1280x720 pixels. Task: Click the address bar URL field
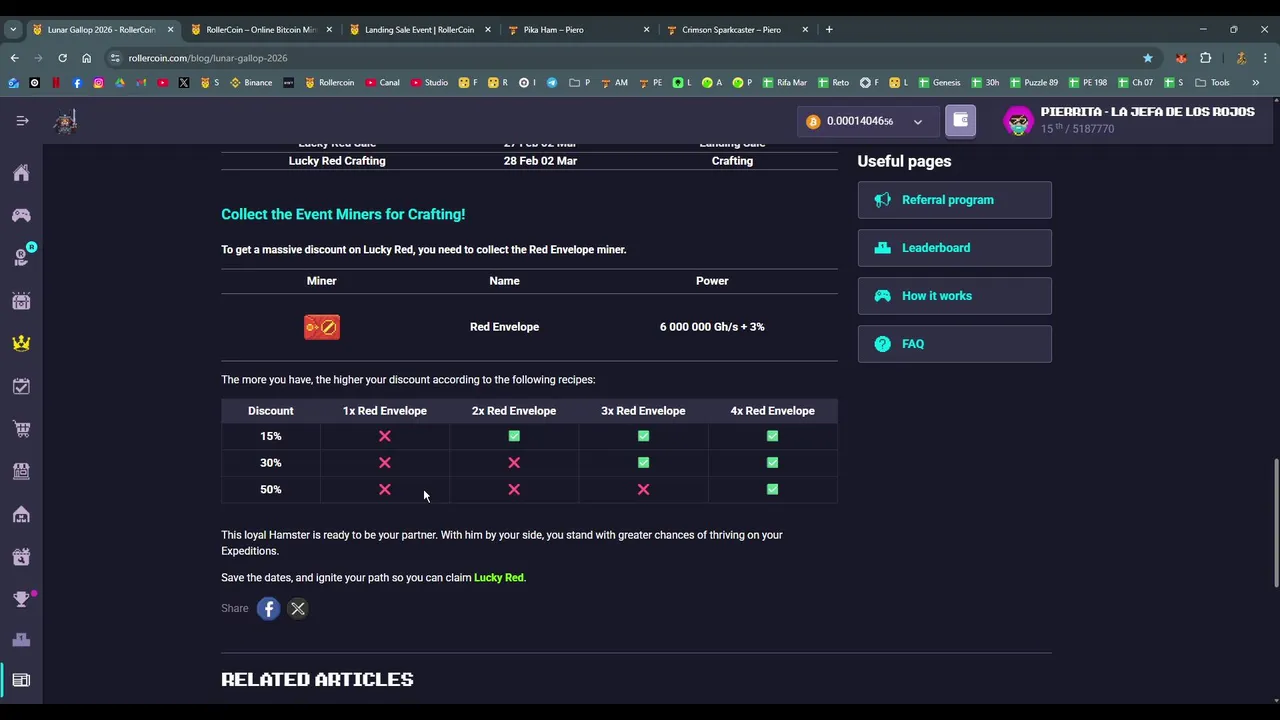(630, 58)
